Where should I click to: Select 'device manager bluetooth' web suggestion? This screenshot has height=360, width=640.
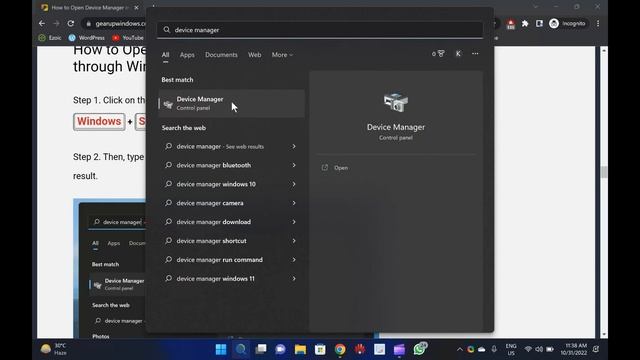pyautogui.click(x=231, y=165)
